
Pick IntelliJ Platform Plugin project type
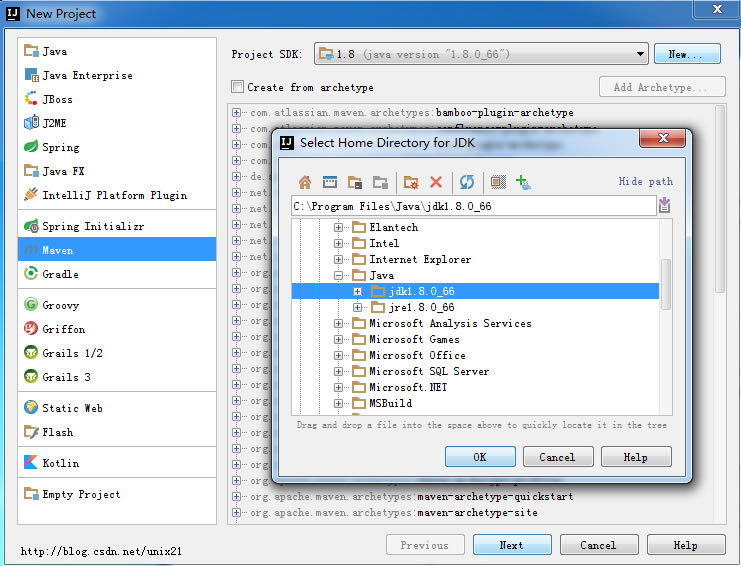tap(117, 195)
